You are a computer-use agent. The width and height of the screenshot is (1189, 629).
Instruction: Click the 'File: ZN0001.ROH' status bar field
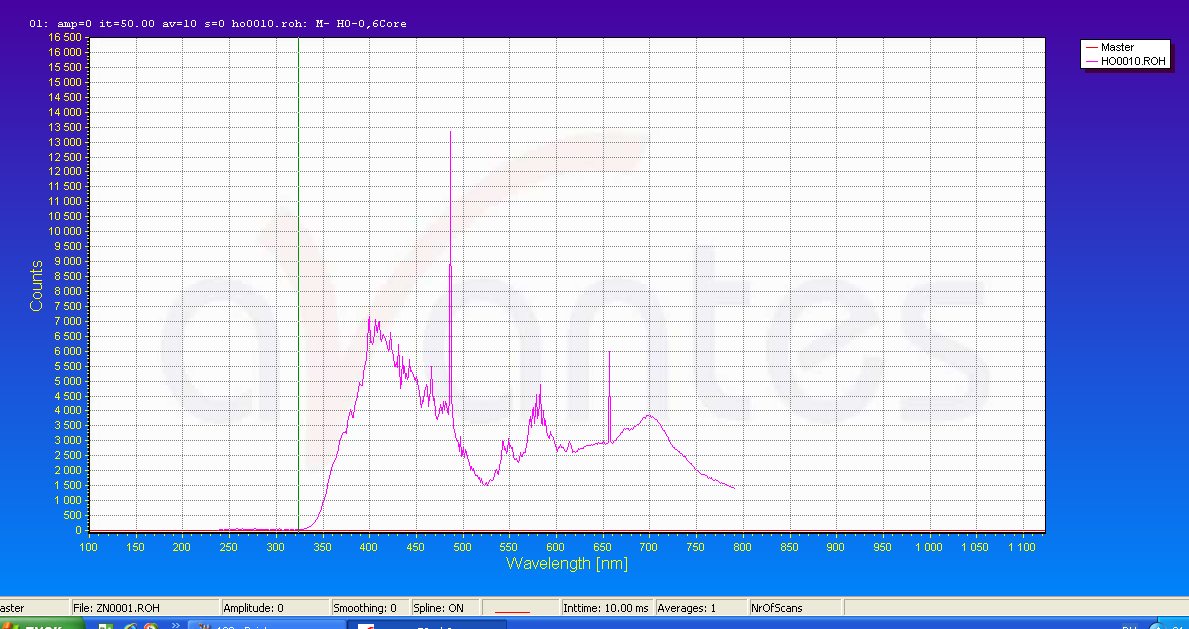144,608
